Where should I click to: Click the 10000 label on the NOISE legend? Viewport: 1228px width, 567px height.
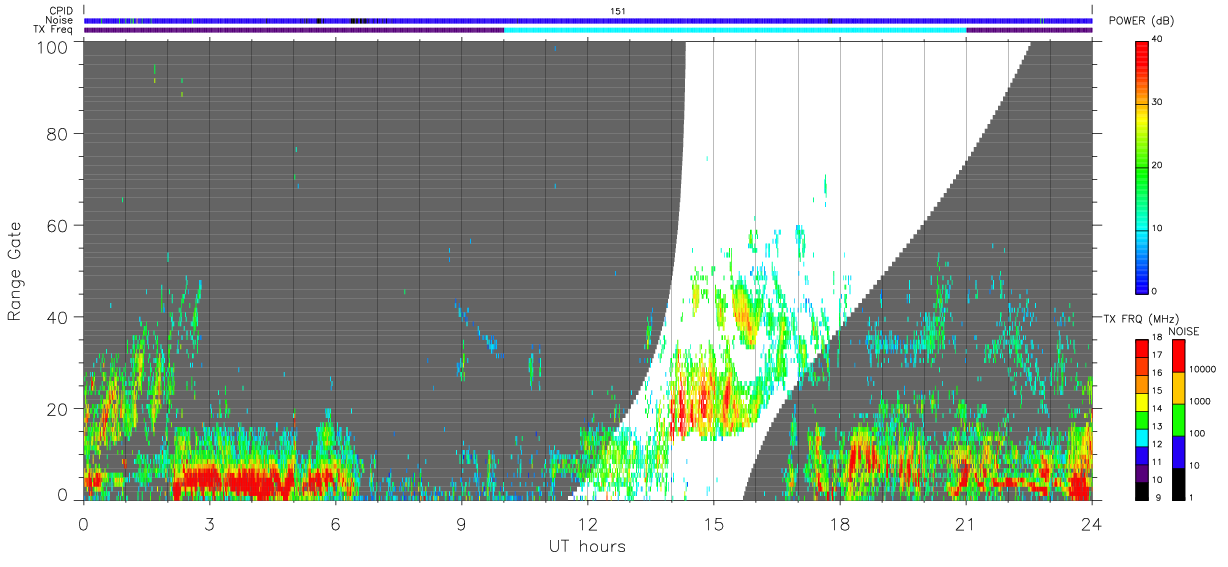coord(1203,369)
